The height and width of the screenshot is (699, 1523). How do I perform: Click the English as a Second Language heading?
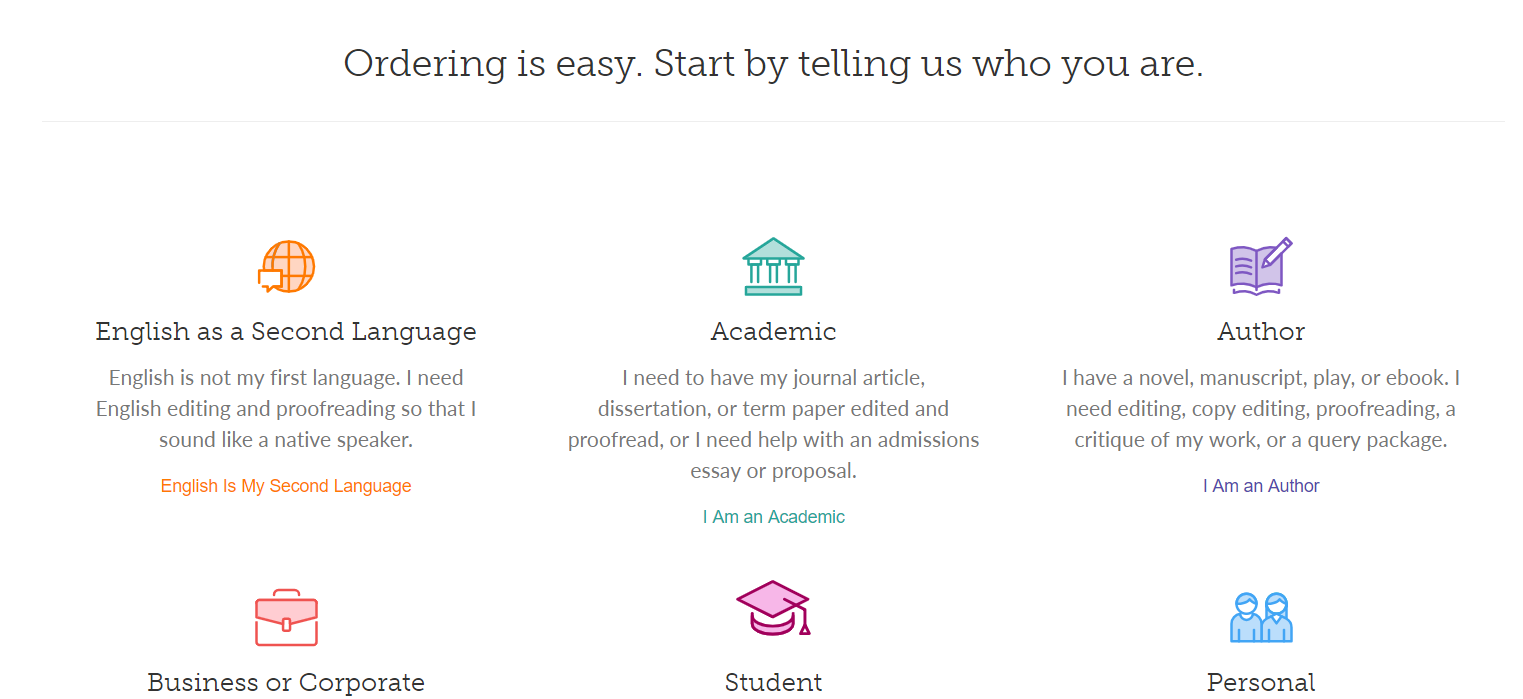point(286,331)
